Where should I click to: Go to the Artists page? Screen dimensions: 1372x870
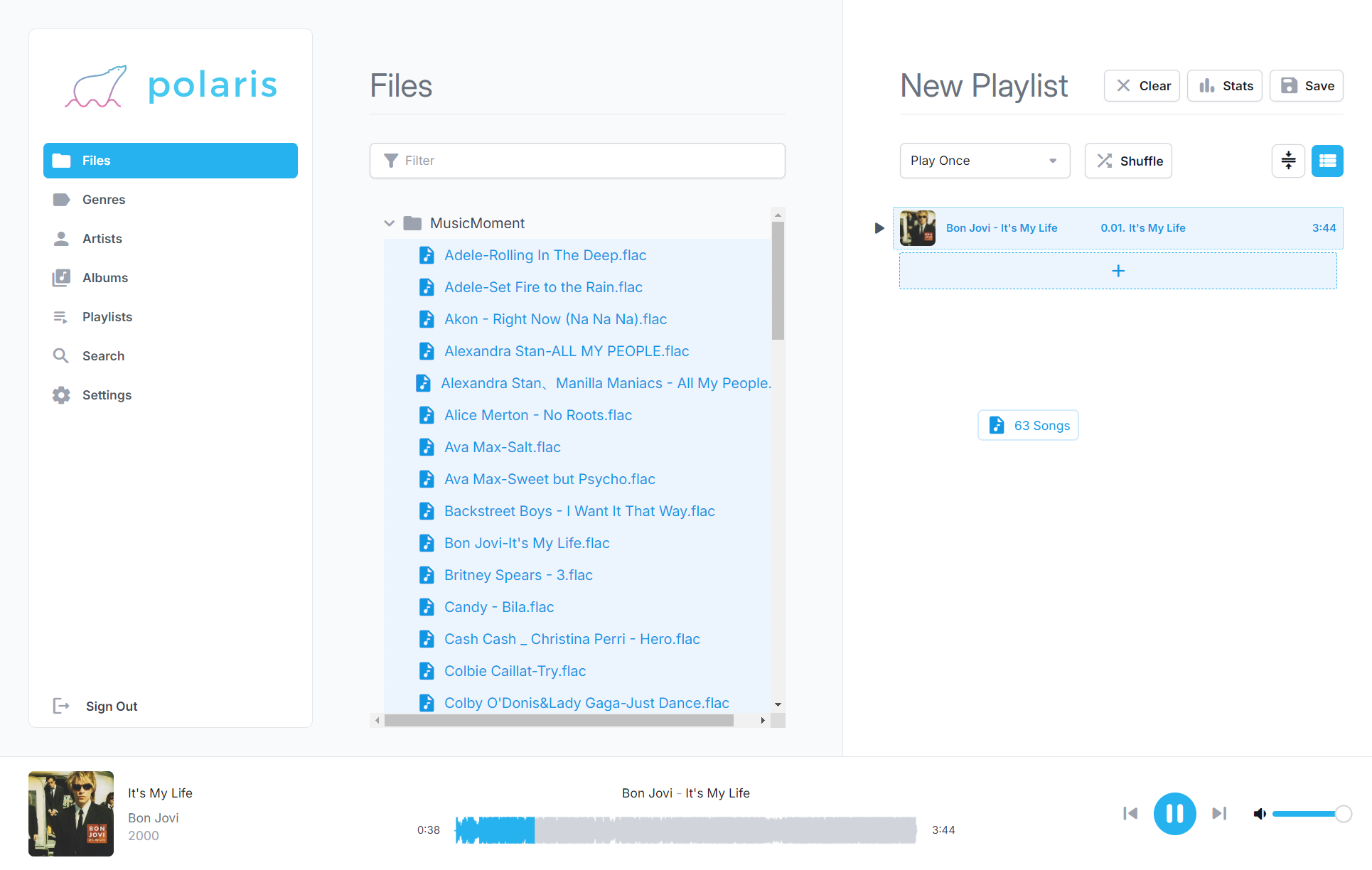[171, 239]
